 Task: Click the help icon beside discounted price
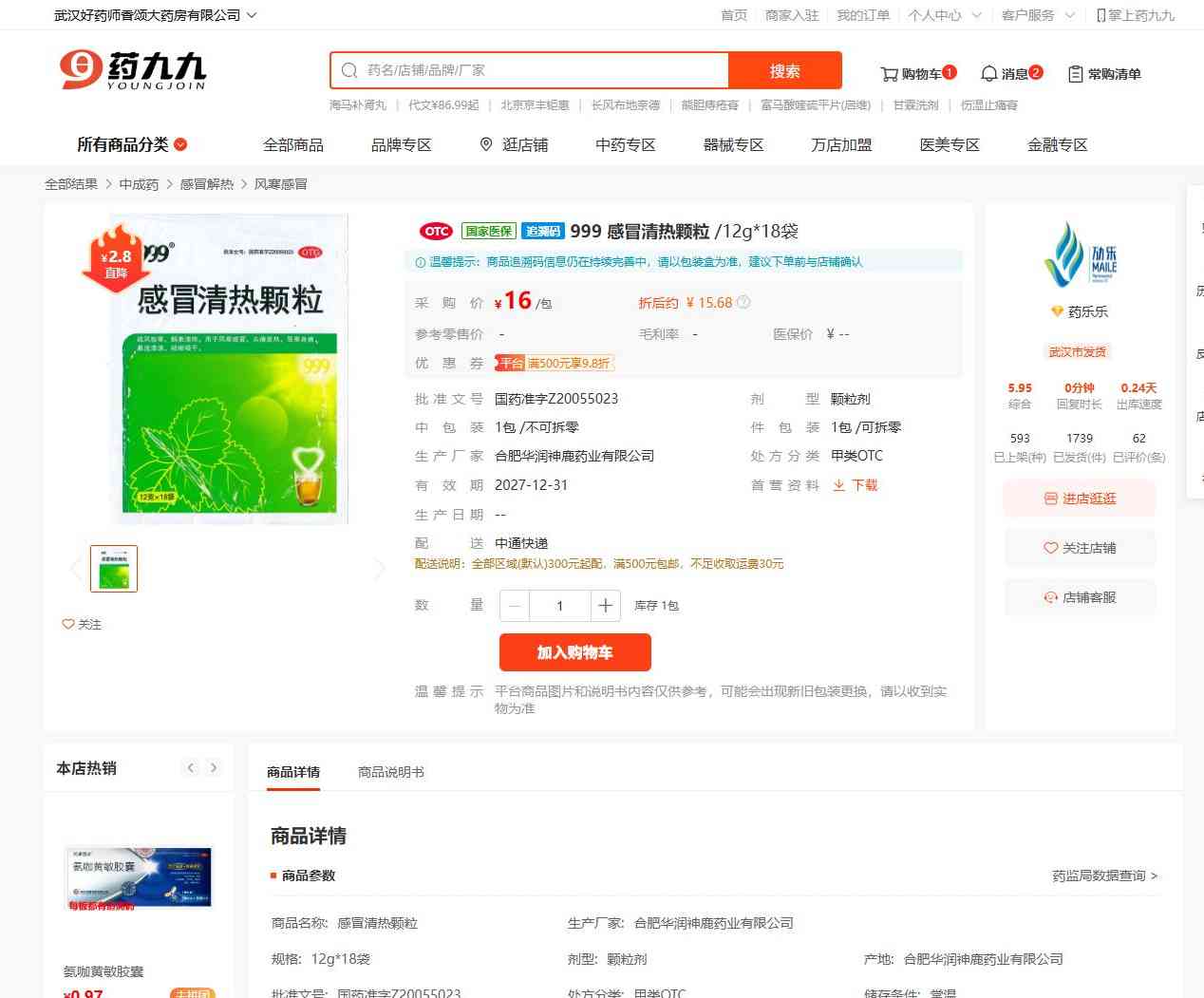click(743, 303)
